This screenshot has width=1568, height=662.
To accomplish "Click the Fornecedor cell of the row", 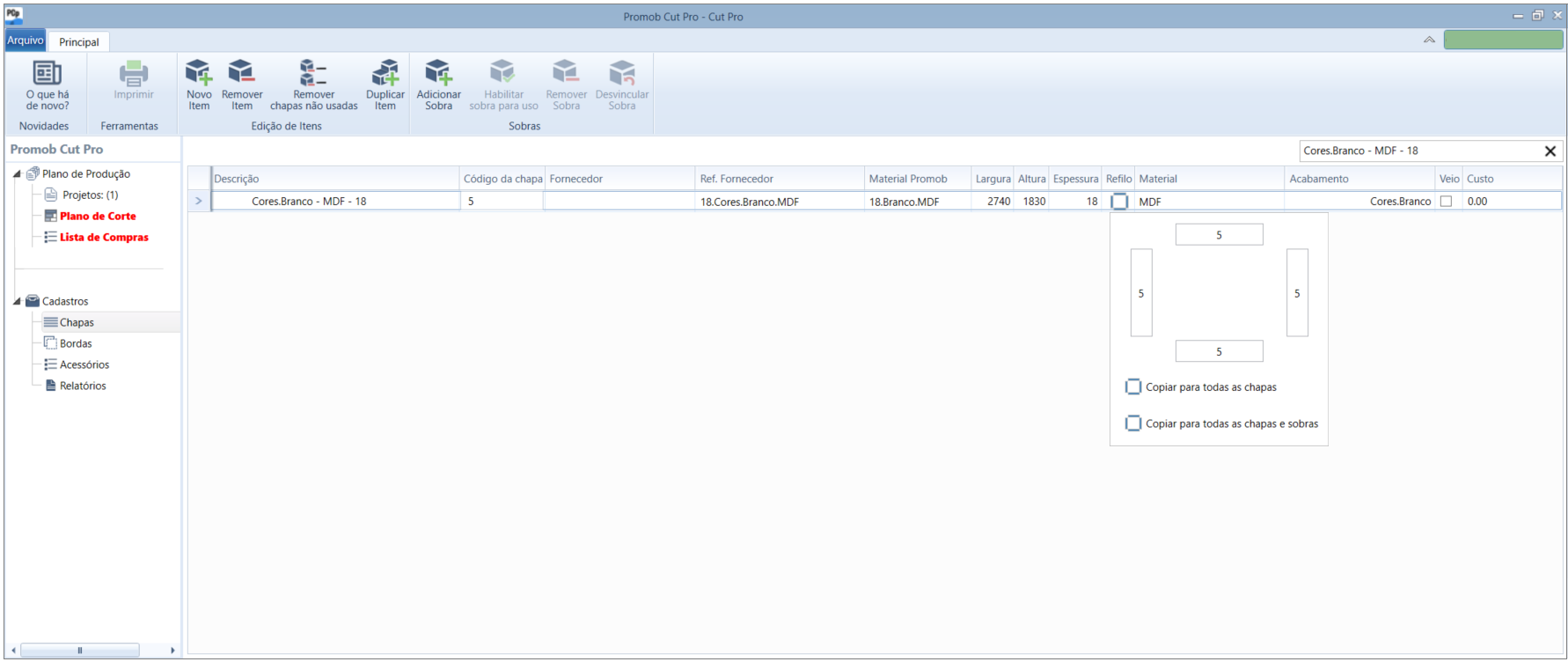I will pyautogui.click(x=619, y=202).
